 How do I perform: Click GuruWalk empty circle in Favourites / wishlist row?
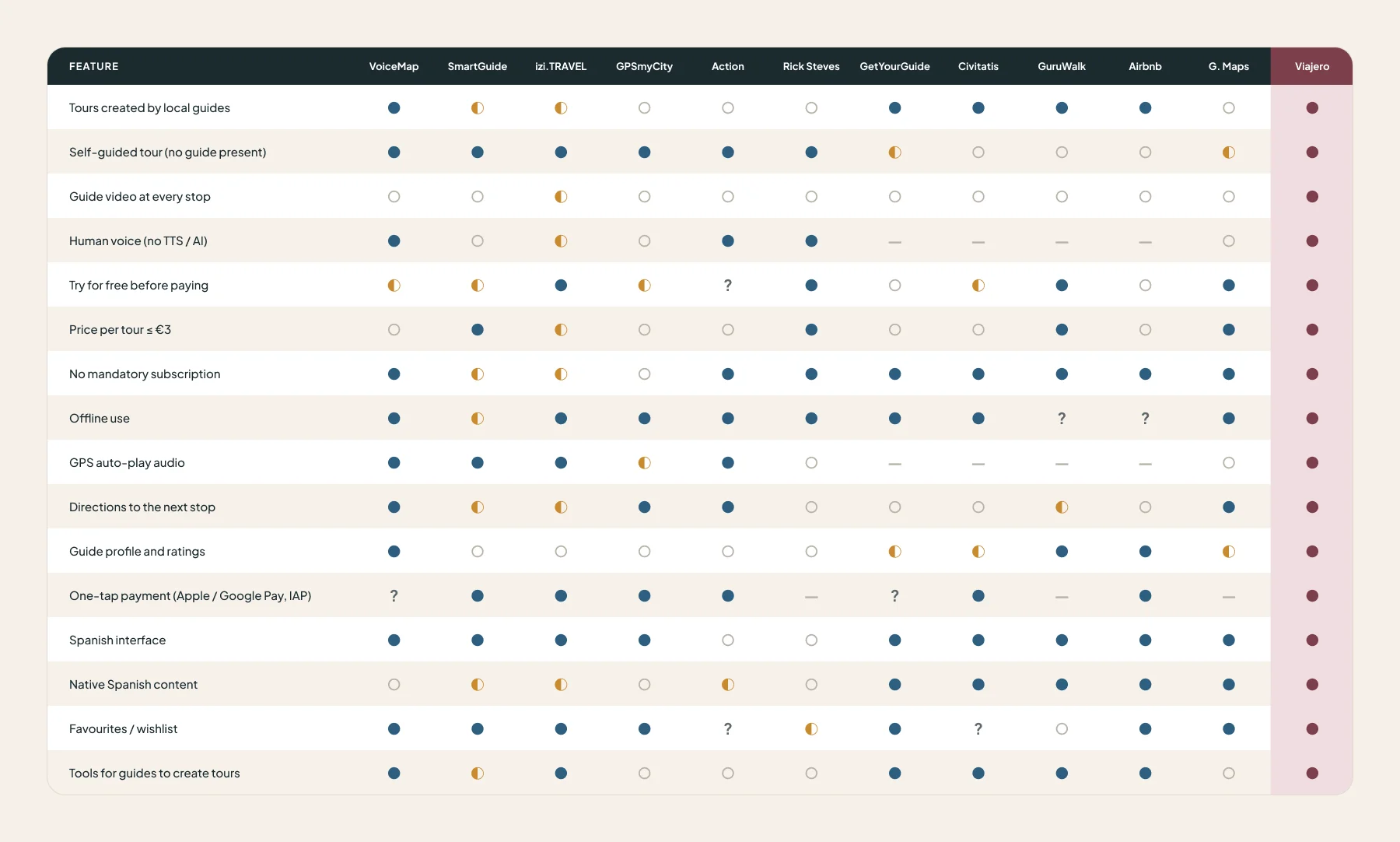tap(1062, 729)
